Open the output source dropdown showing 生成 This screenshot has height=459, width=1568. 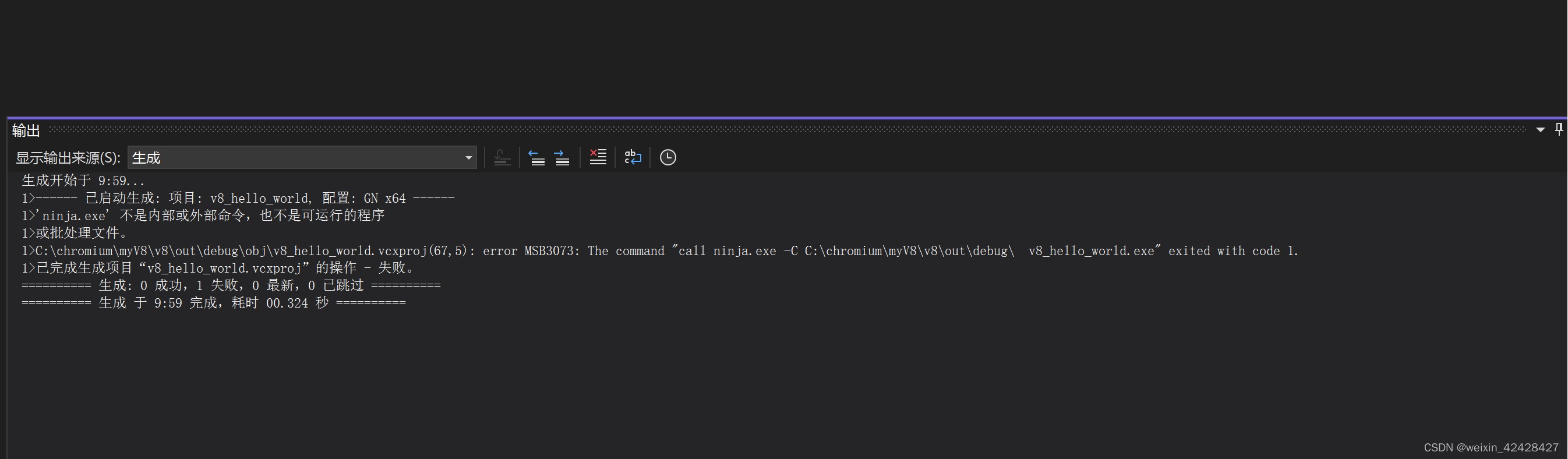[302, 158]
